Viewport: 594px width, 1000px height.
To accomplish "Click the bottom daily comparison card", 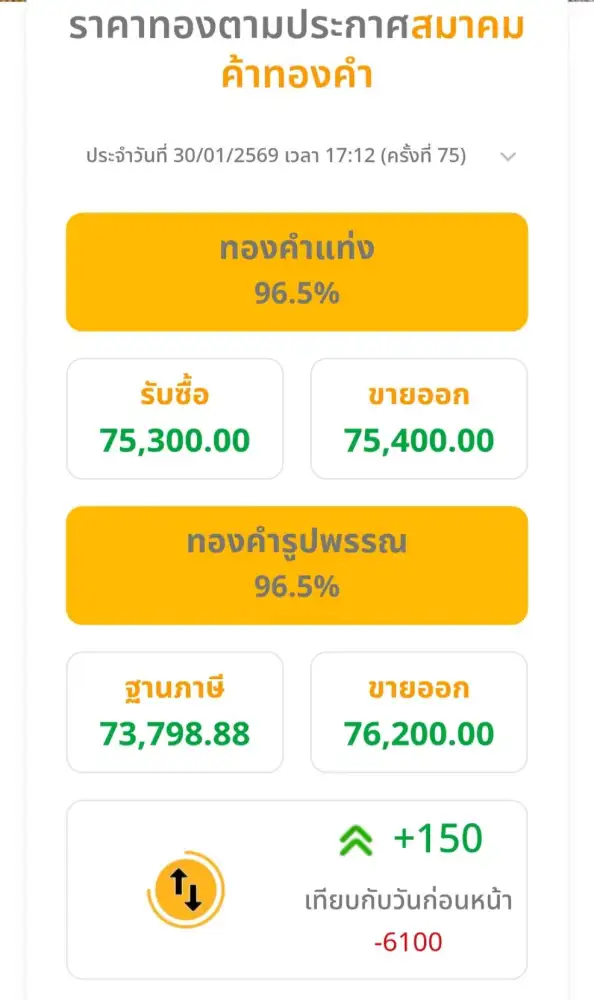I will [297, 891].
